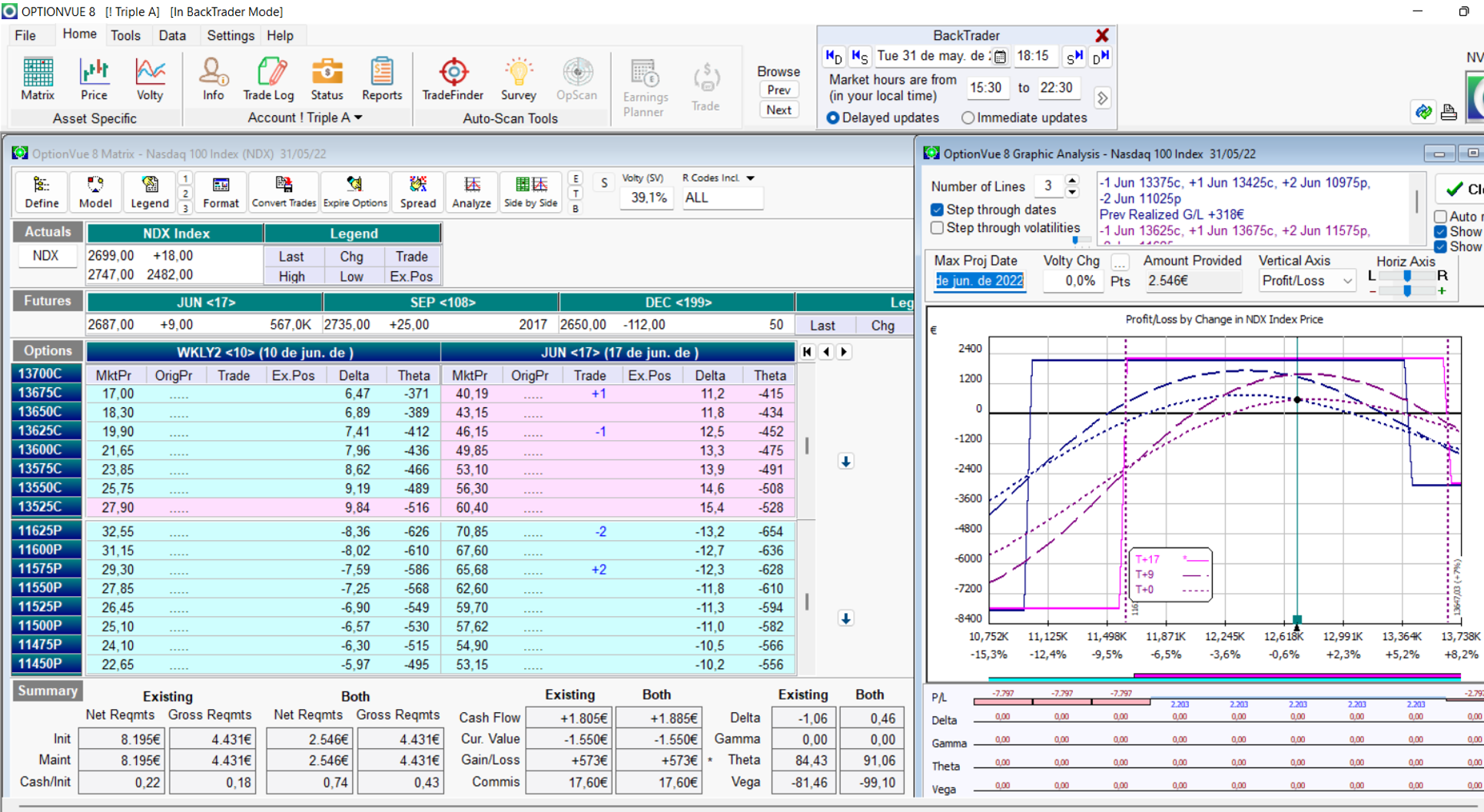
Task: Toggle Step through dates checkbox
Action: point(937,210)
